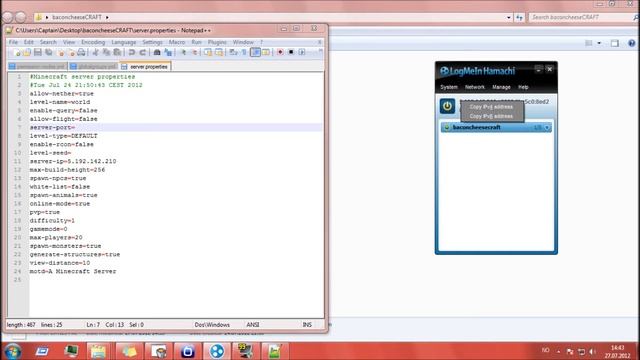This screenshot has width=640, height=360.
Task: Open Explorer address bar history dropdown
Action: pos(509,18)
